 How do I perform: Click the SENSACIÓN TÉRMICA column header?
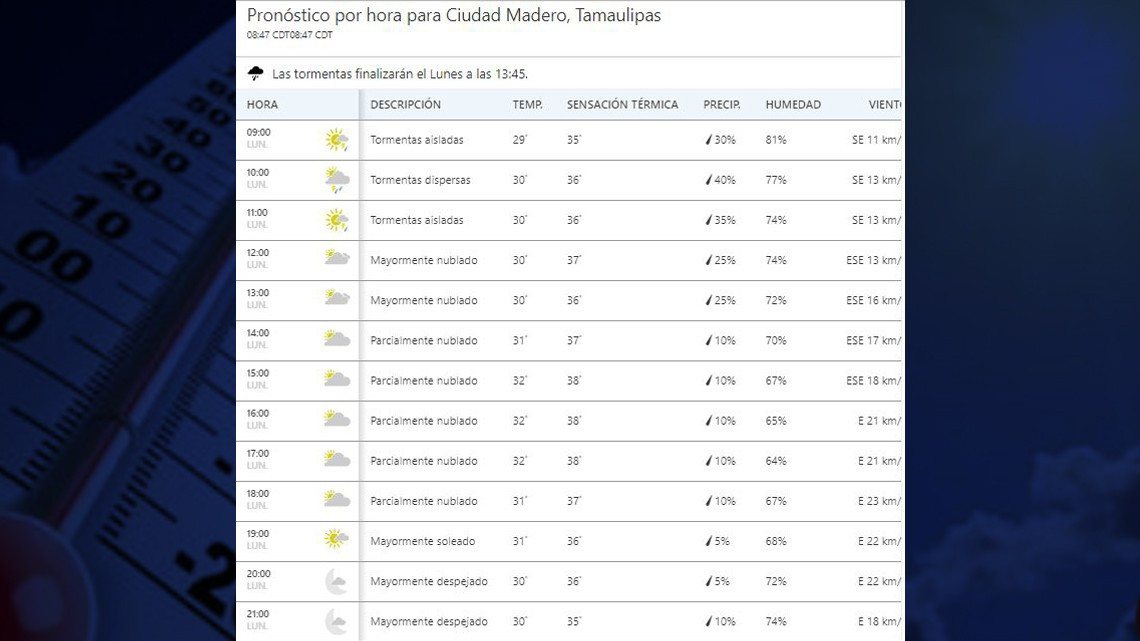pyautogui.click(x=622, y=104)
